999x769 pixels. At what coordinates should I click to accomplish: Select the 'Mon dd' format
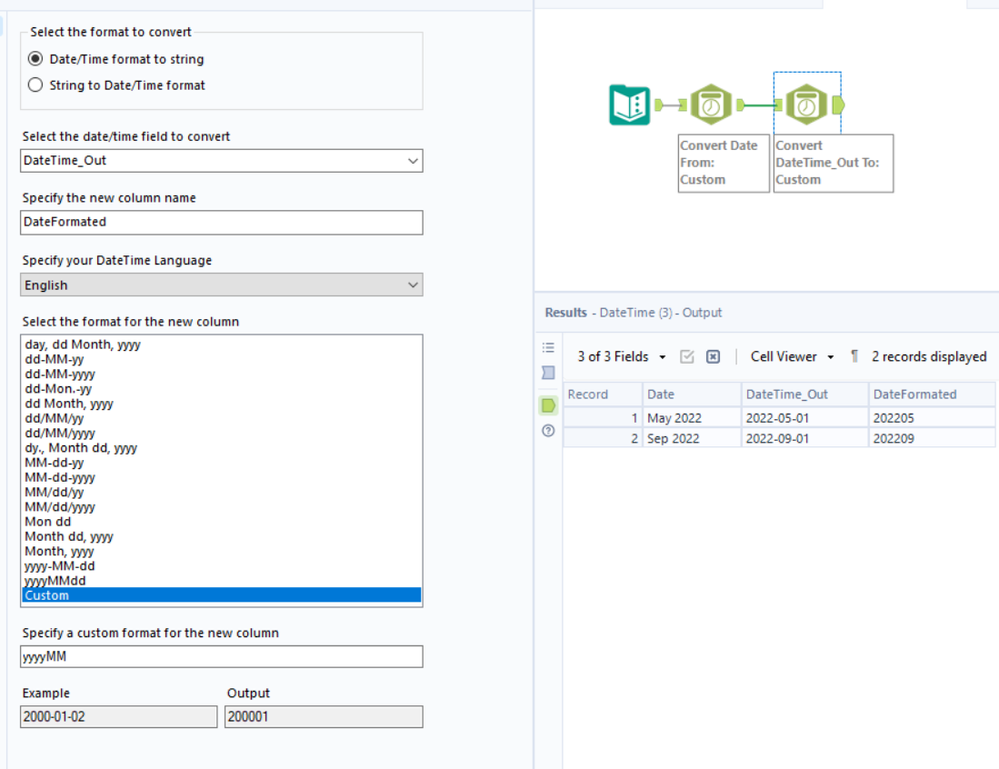pyautogui.click(x=221, y=522)
